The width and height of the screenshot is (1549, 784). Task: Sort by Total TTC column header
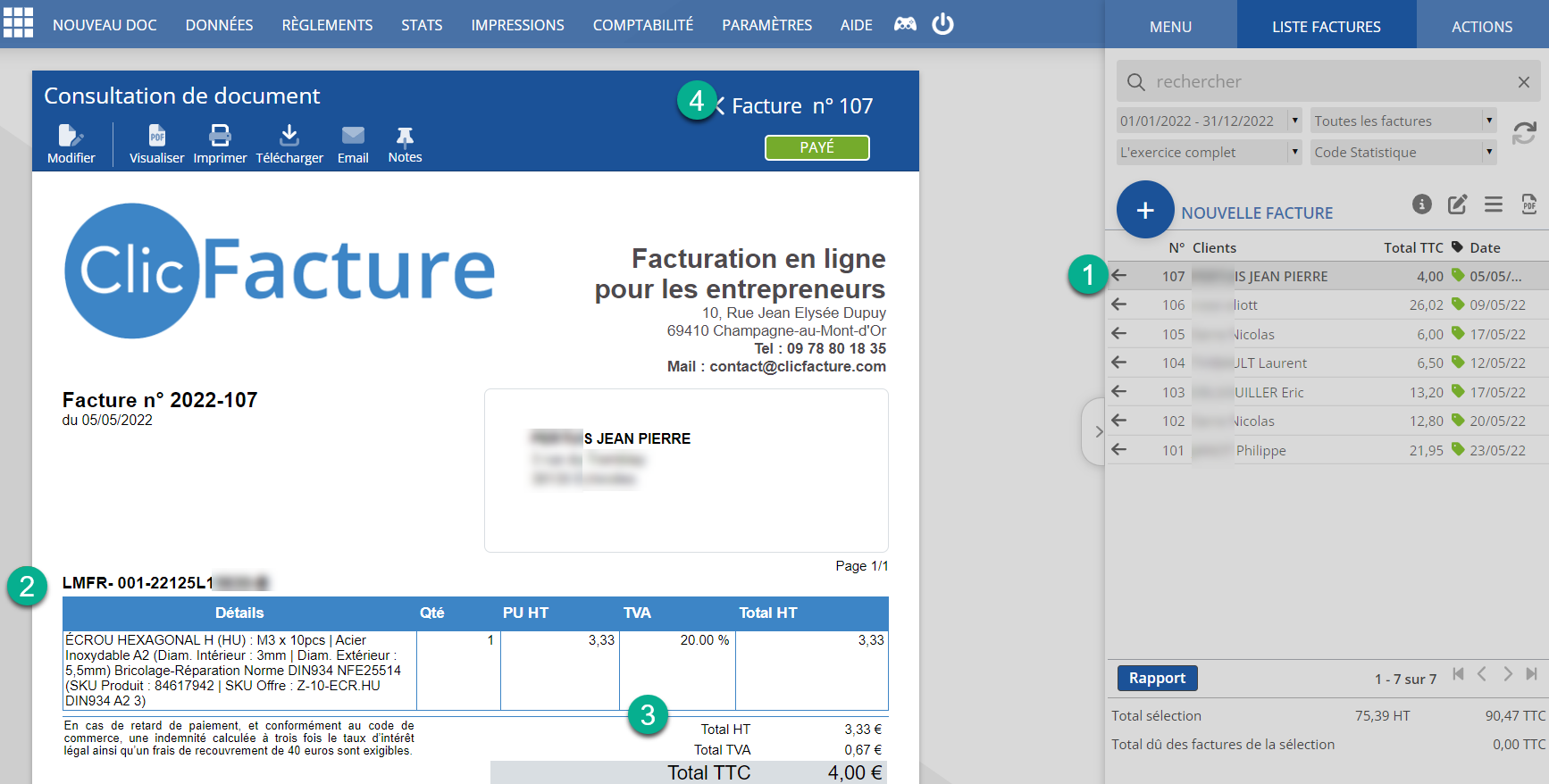point(1413,247)
